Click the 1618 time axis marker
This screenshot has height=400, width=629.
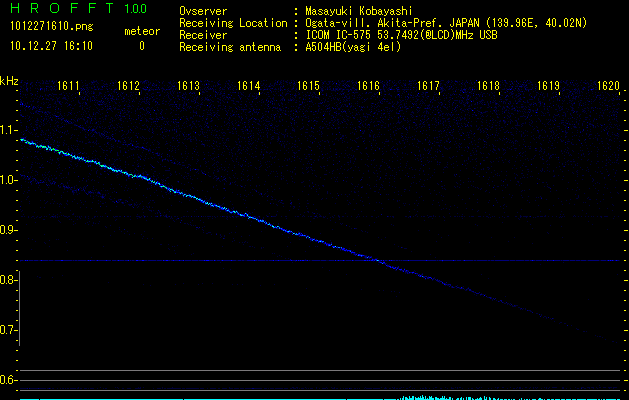click(488, 86)
